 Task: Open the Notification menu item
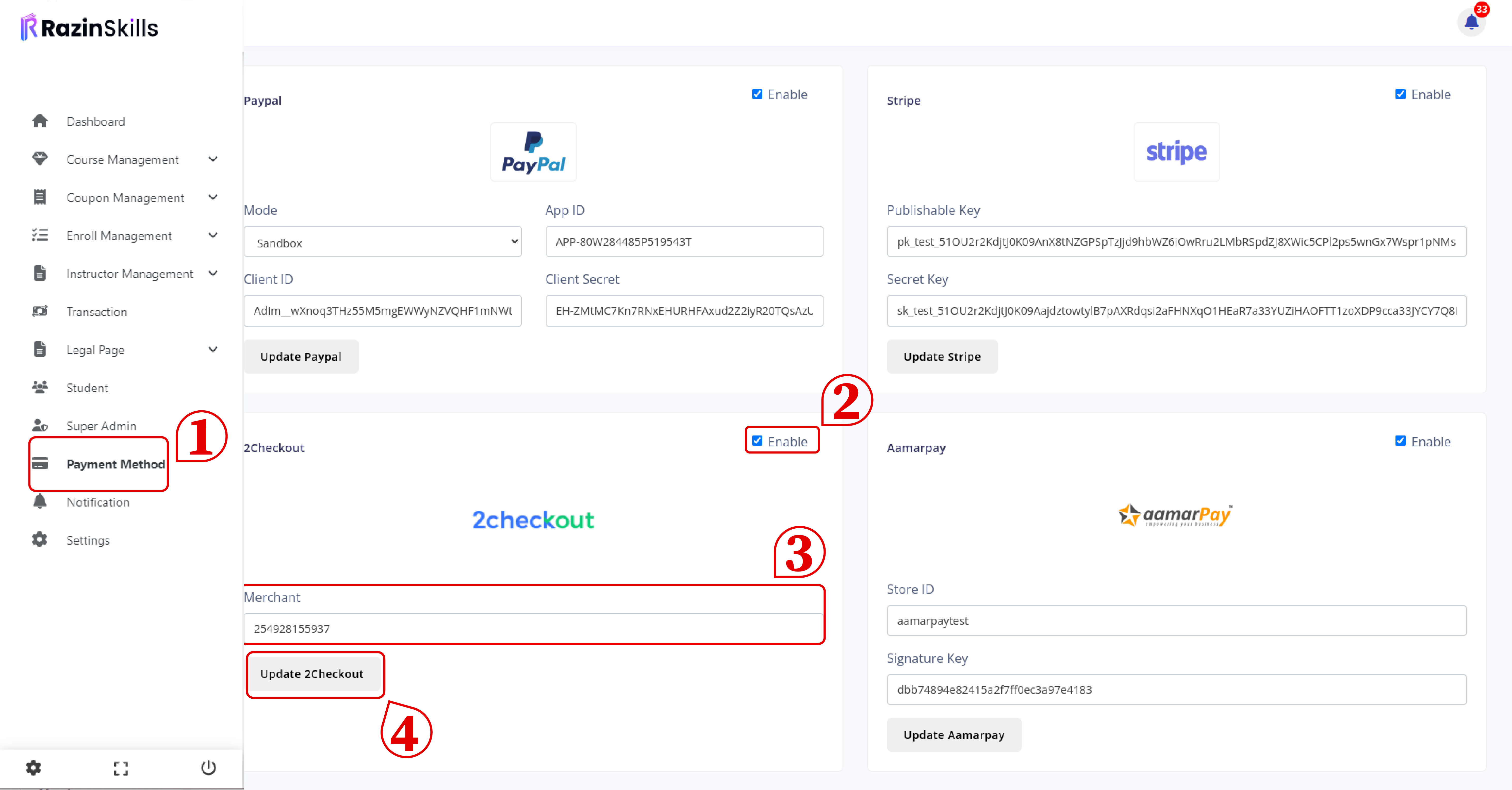98,502
